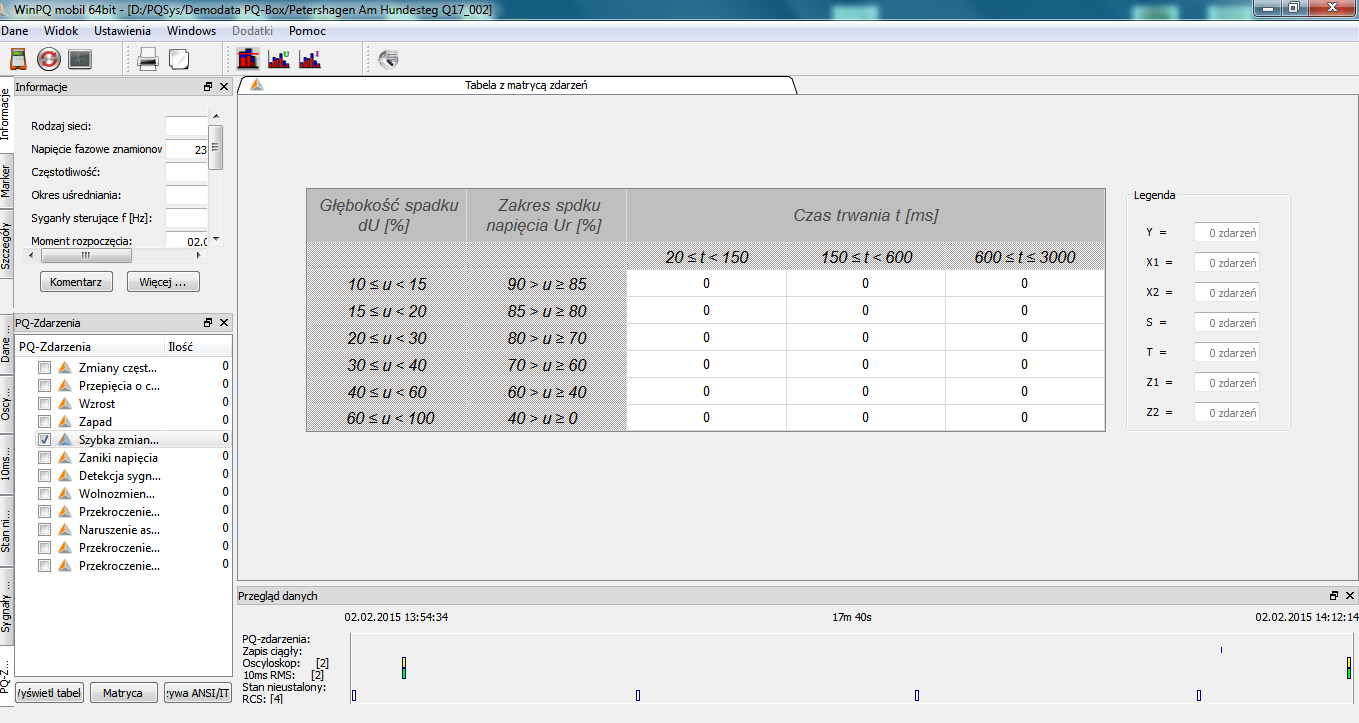Screen dimensions: 1359x723
Task: Click the triangle icon beside Wzrost
Action: (65, 404)
